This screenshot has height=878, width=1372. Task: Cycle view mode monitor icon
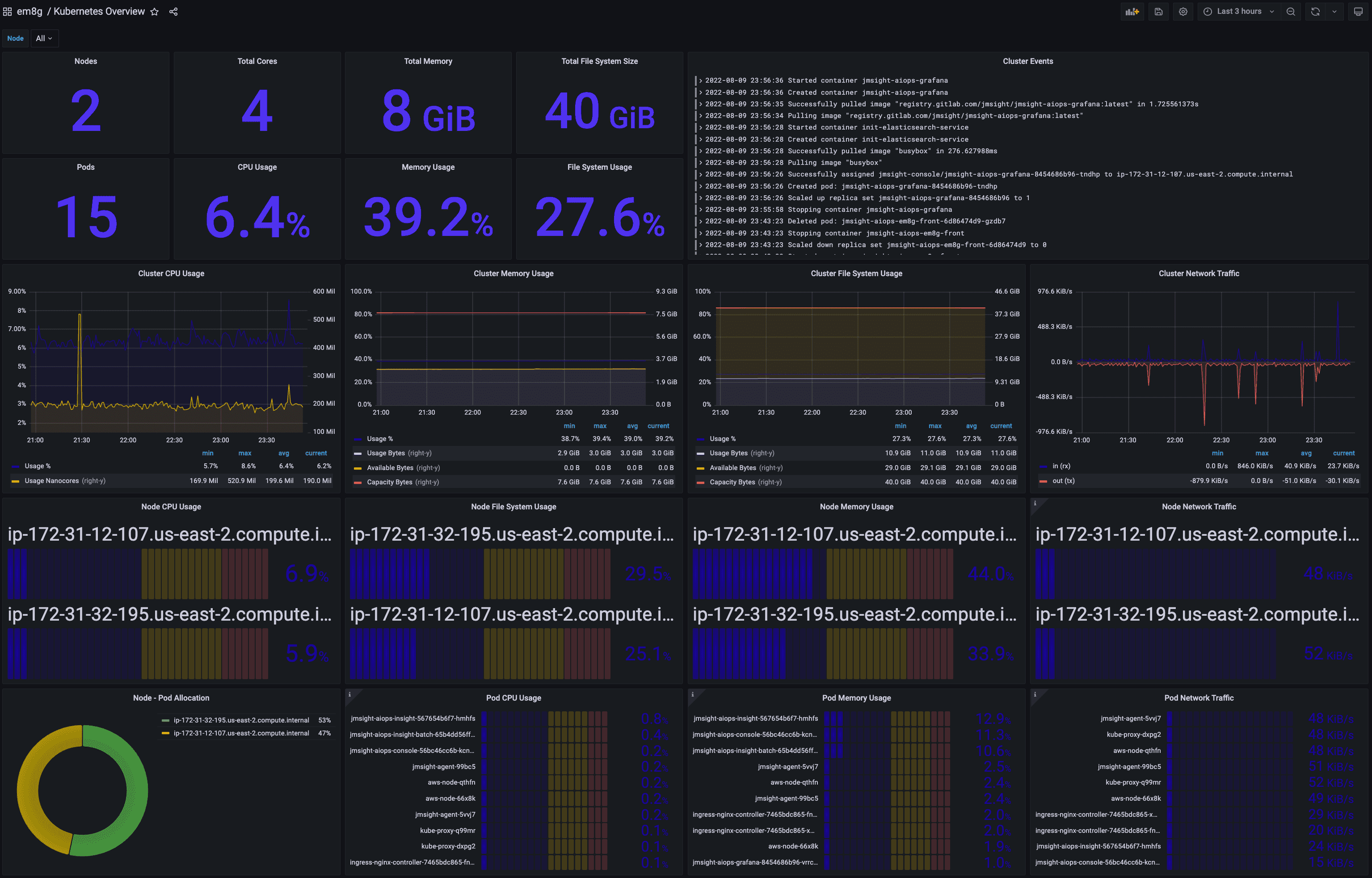(1358, 12)
